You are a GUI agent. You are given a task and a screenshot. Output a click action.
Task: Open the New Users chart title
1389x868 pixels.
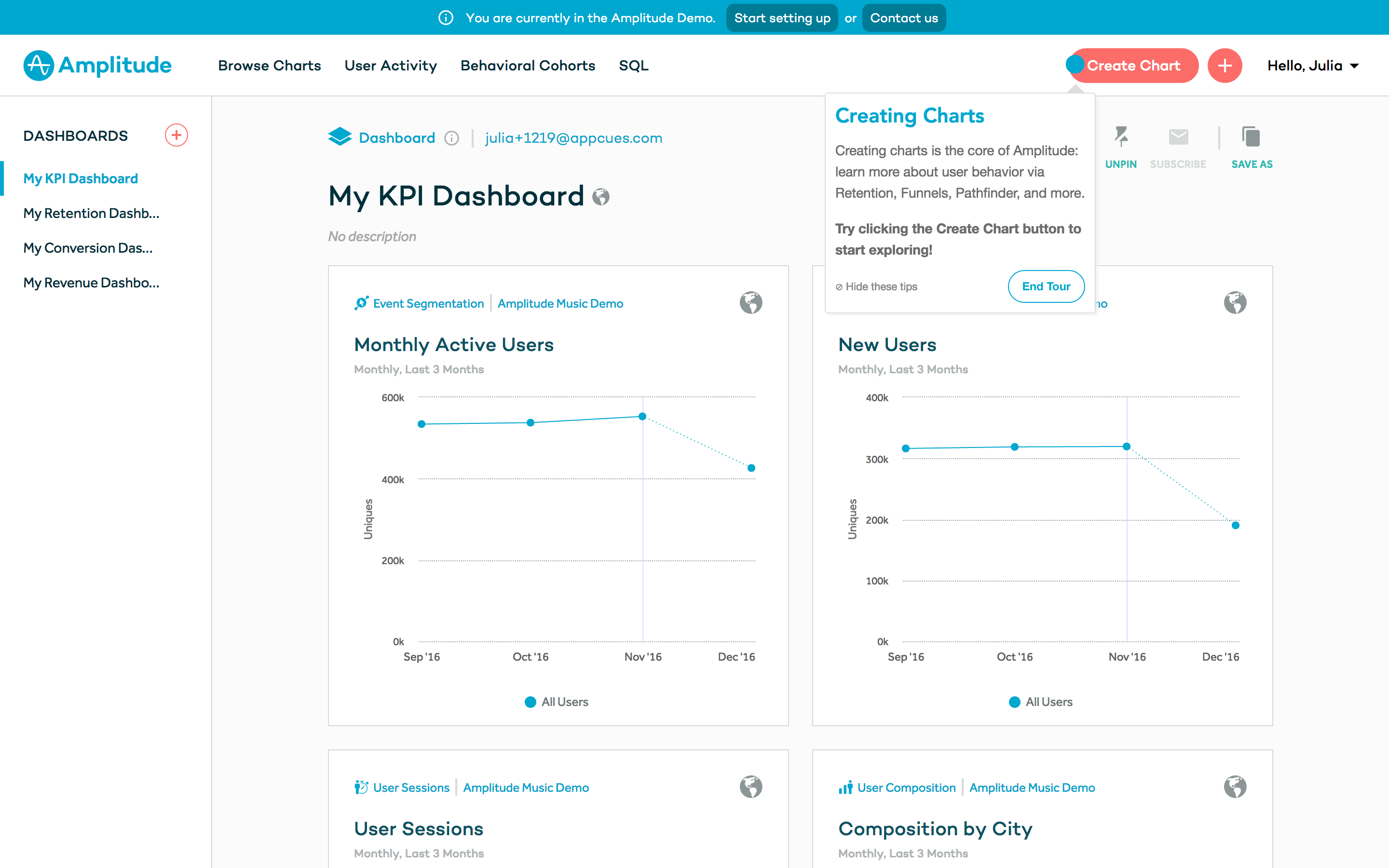pyautogui.click(x=887, y=344)
